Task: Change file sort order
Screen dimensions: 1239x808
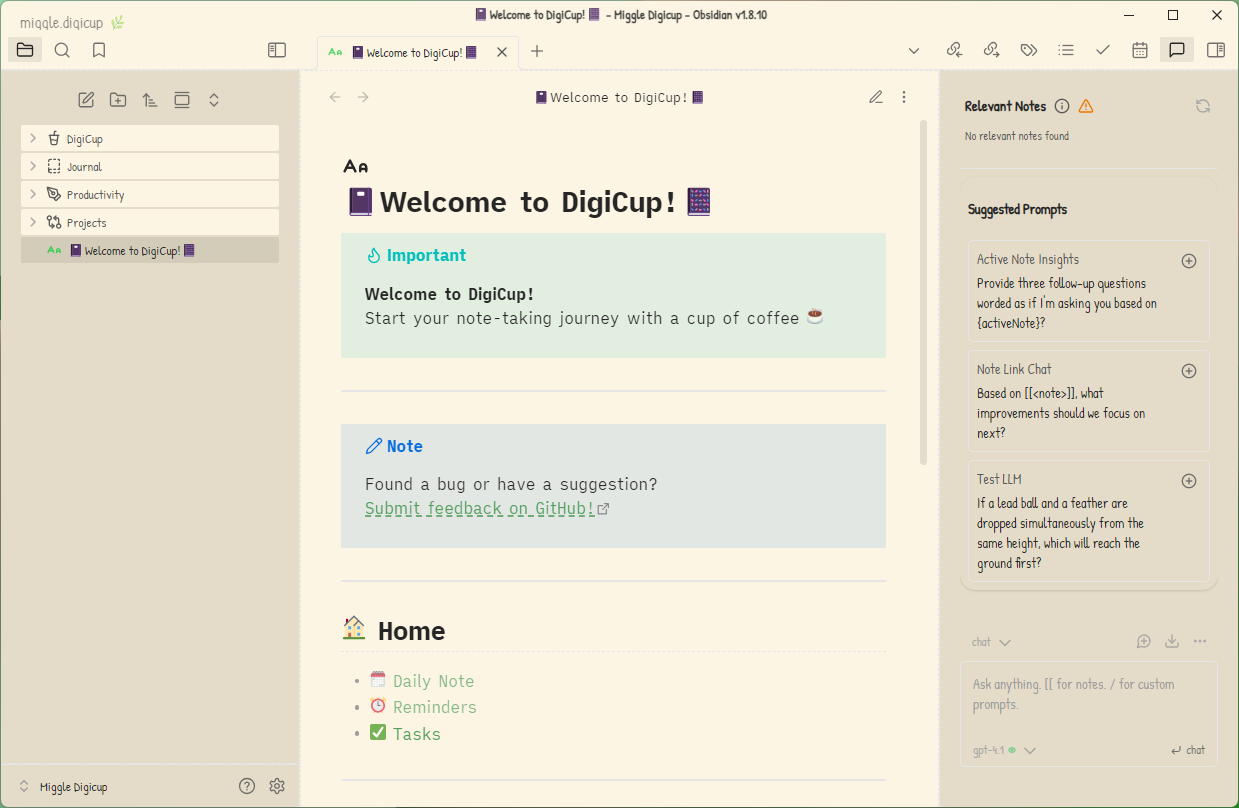Action: click(150, 99)
